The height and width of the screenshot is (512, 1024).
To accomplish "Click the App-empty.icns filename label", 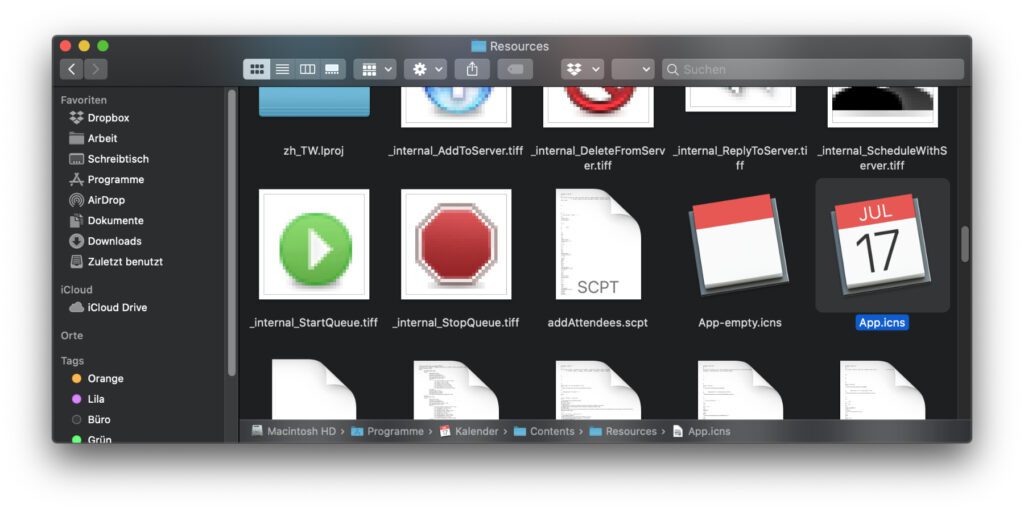I will click(740, 323).
